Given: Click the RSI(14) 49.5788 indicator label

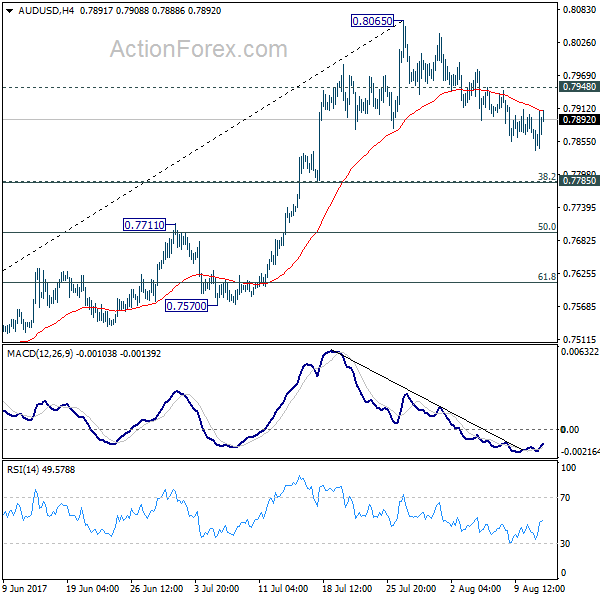Looking at the screenshot, I should click(x=41, y=470).
